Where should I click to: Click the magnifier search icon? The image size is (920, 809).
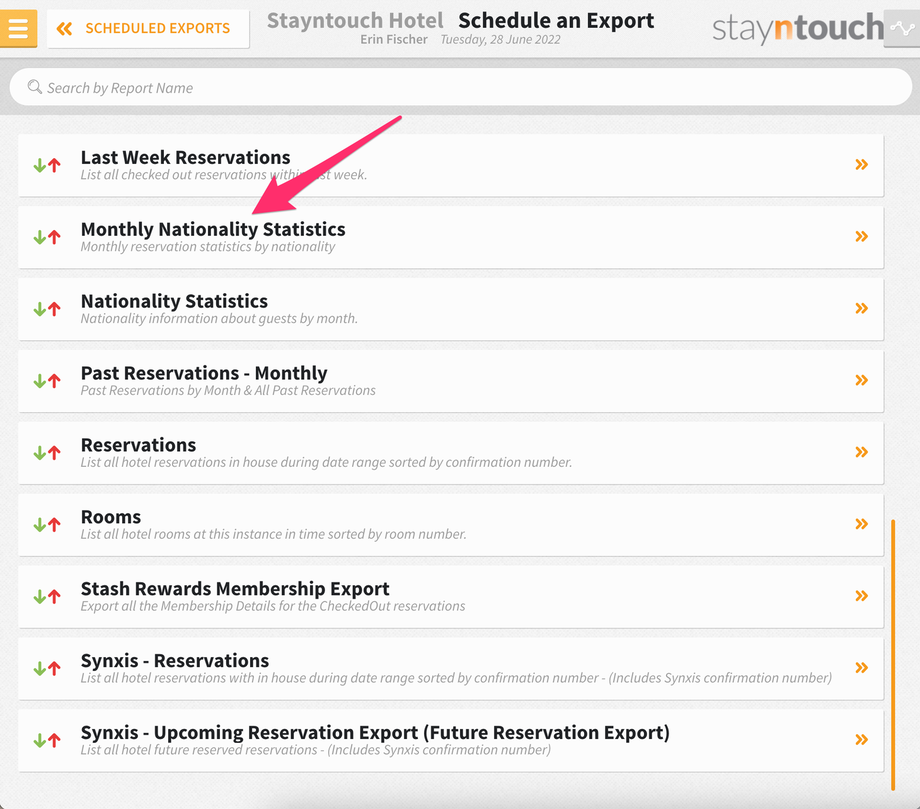point(35,87)
